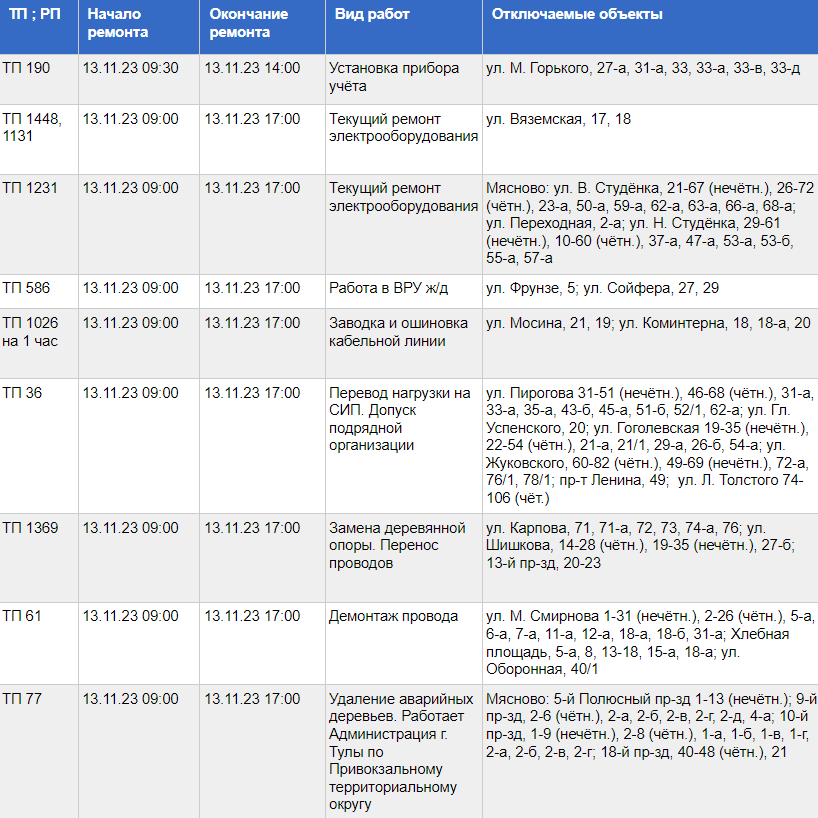Click work type in ТП 1448 row
Screen dimensions: 818x818
pos(404,139)
